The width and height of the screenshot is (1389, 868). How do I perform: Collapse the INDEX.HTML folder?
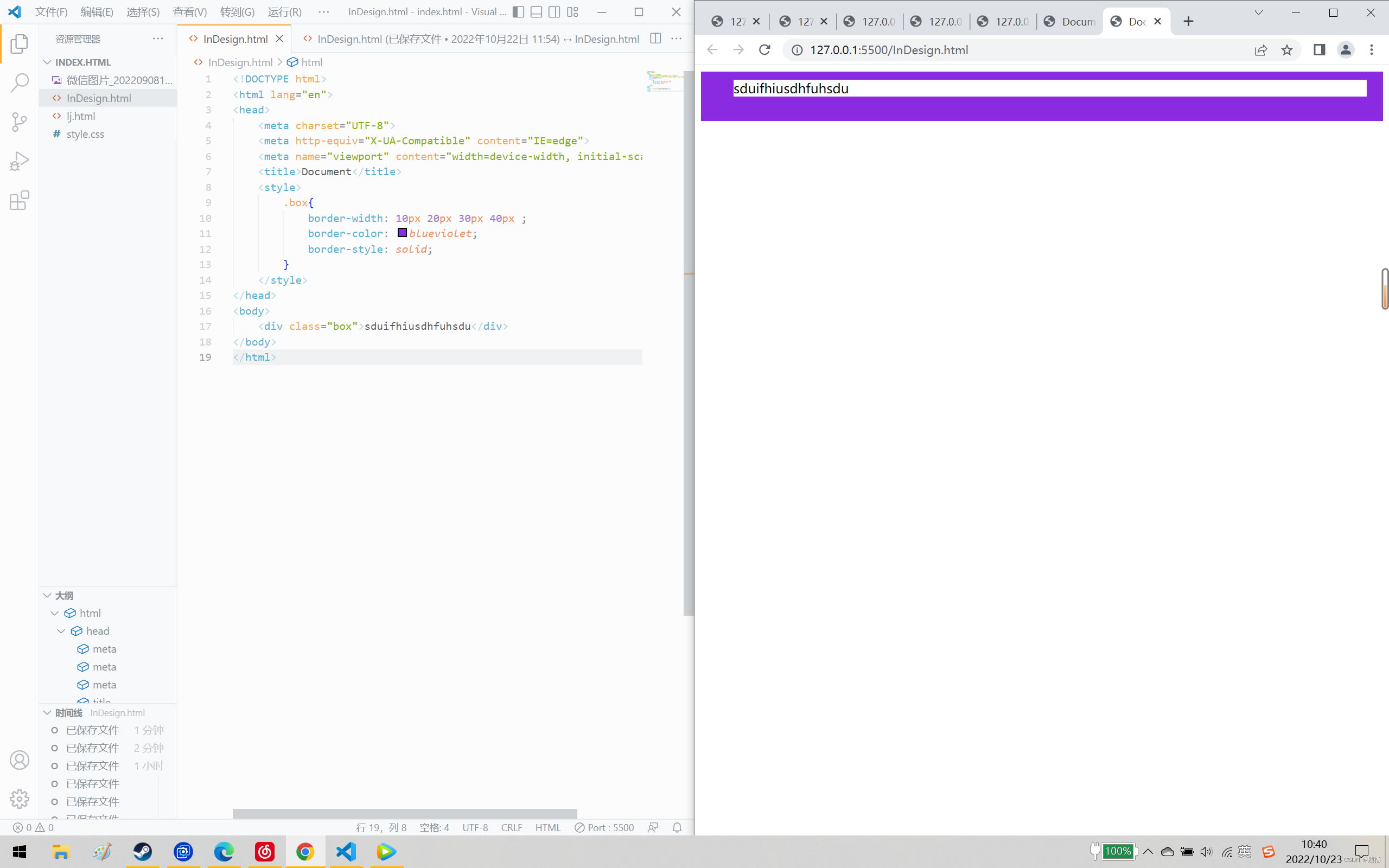point(47,62)
